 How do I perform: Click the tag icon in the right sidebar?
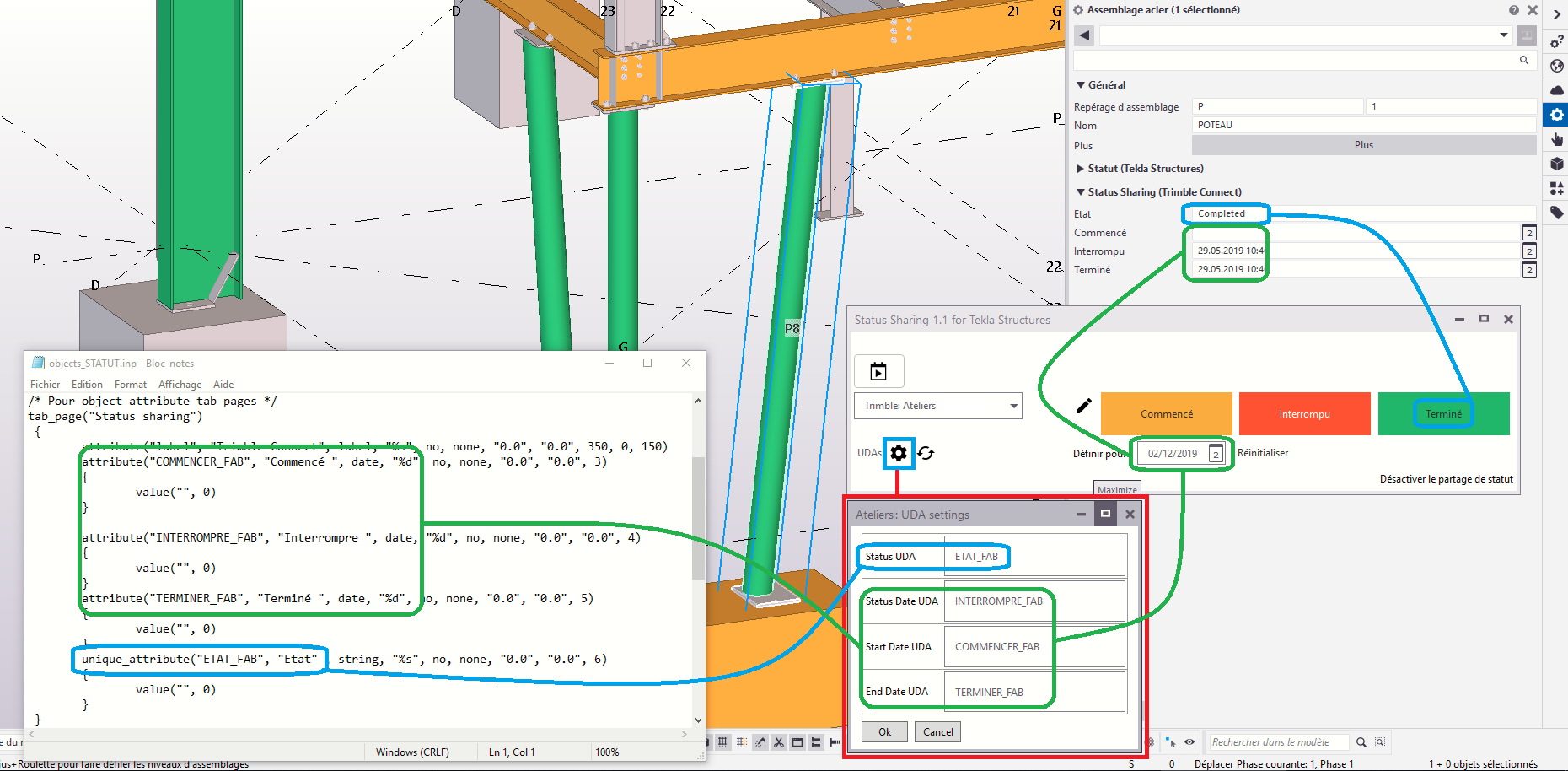coord(1556,213)
